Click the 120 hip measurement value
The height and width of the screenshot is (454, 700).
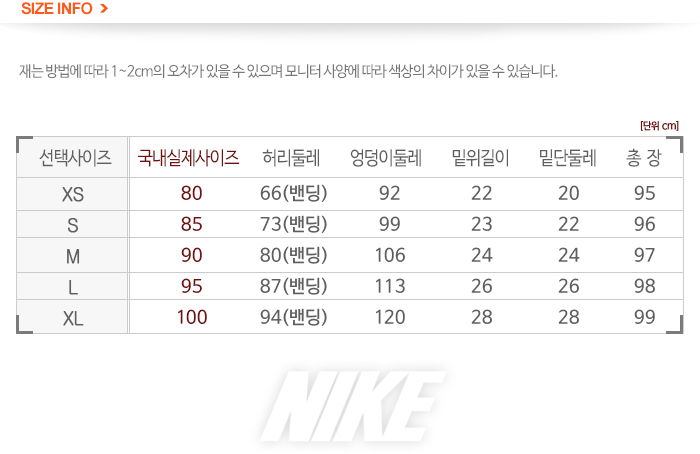pos(390,317)
